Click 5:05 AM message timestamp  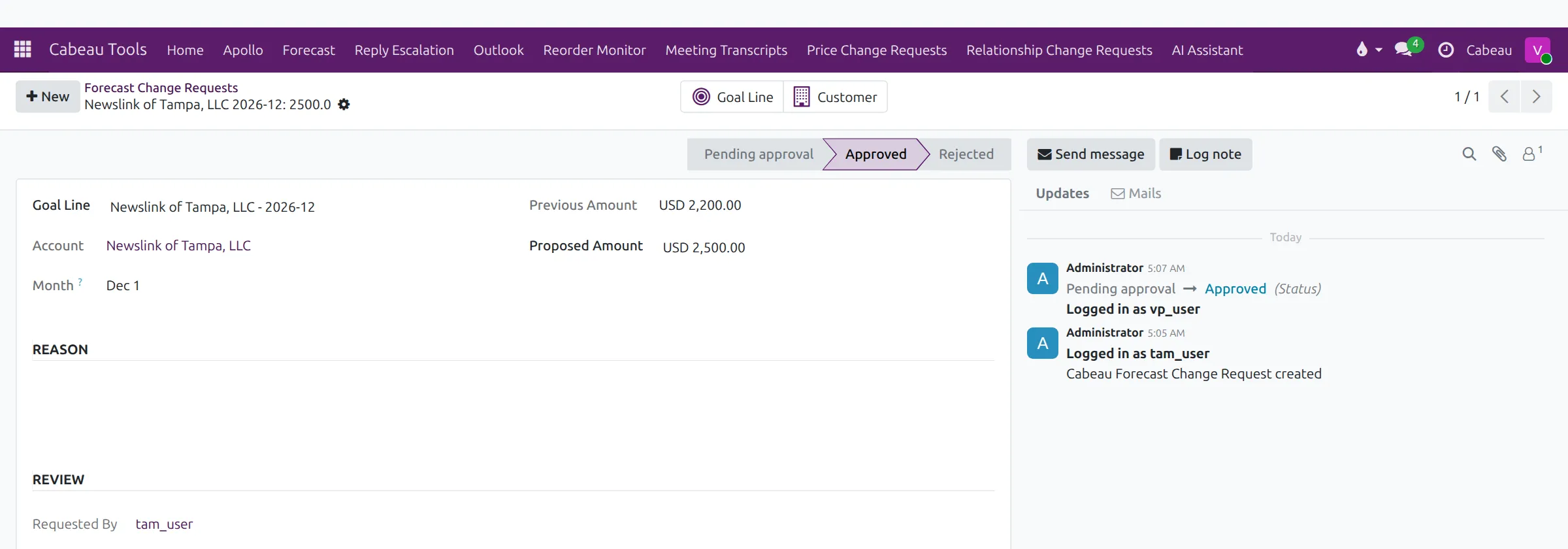1166,333
